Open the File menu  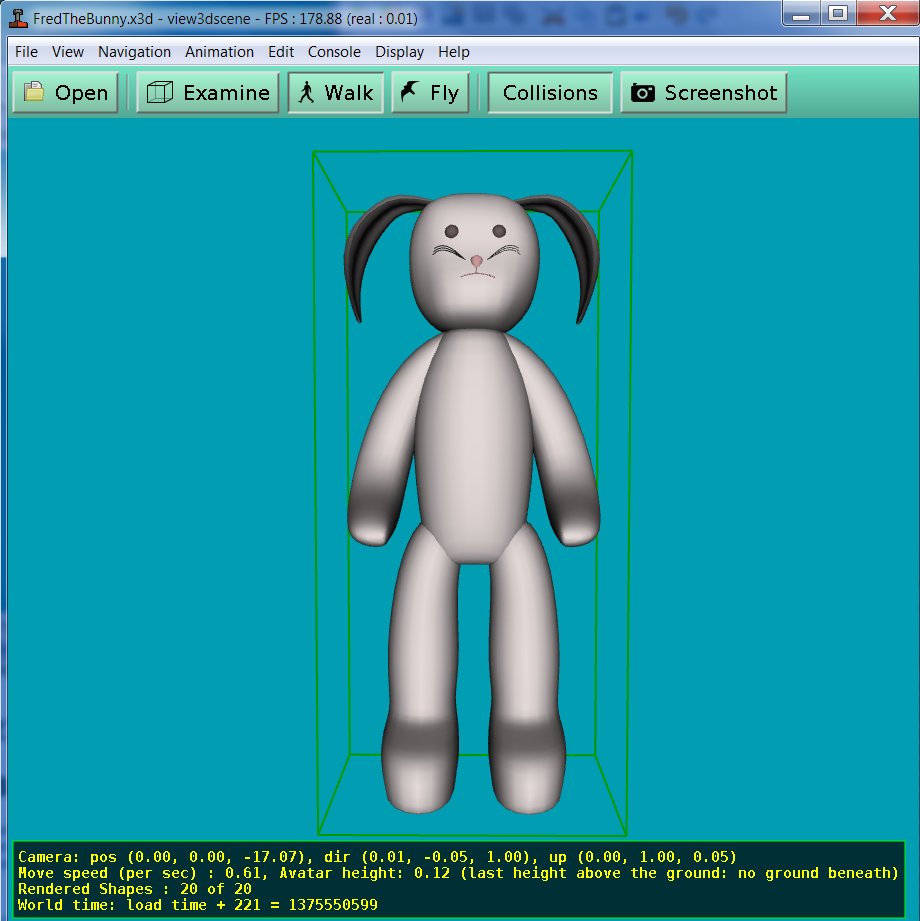click(26, 52)
